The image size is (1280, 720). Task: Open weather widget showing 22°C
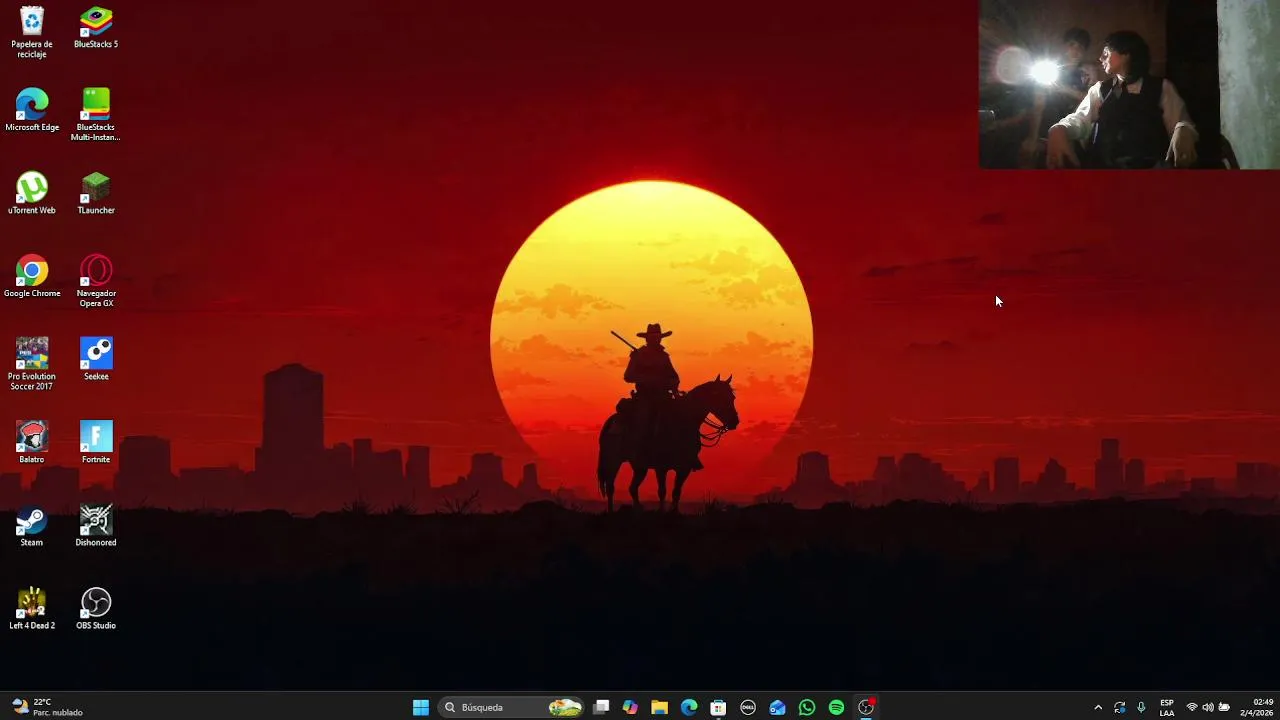pos(47,707)
